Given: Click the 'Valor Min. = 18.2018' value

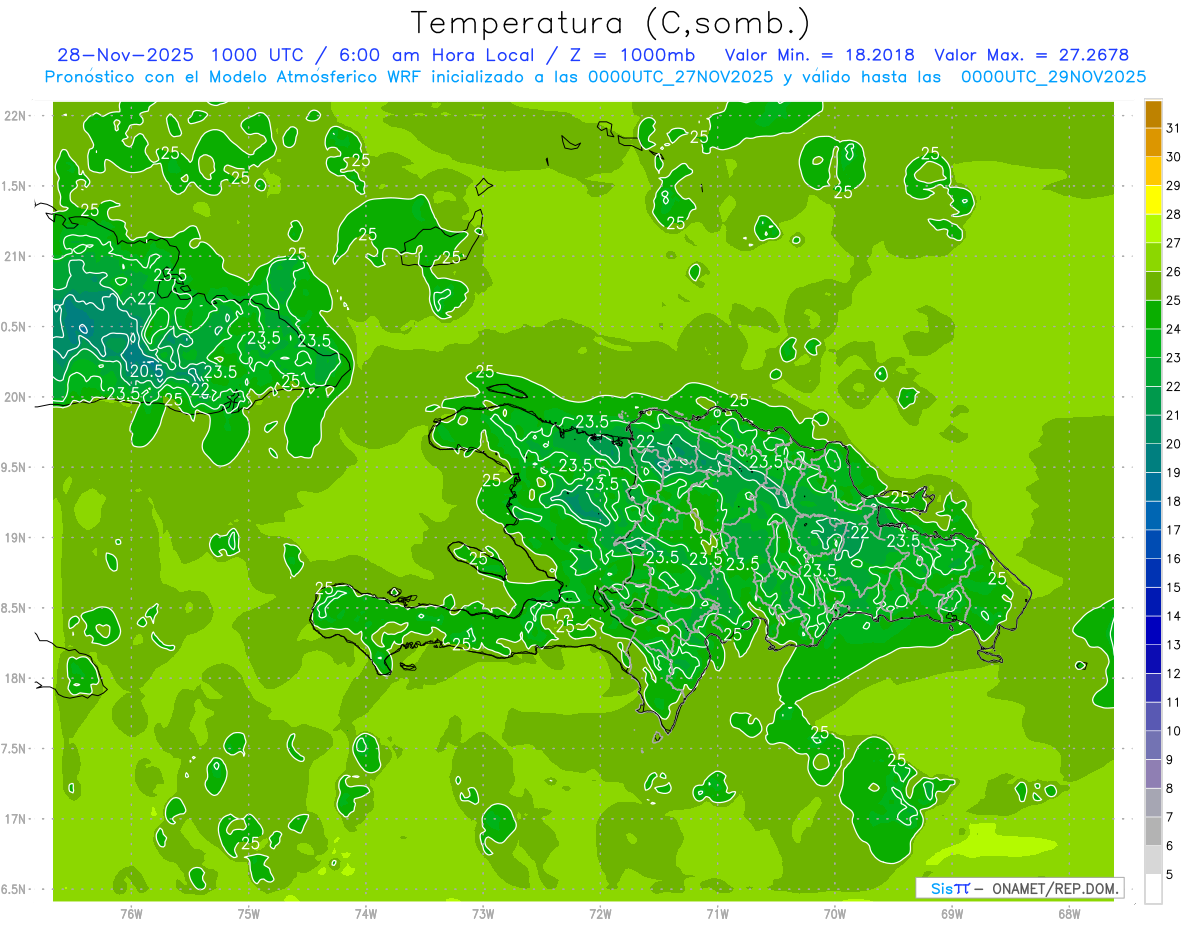Looking at the screenshot, I should point(819,55).
